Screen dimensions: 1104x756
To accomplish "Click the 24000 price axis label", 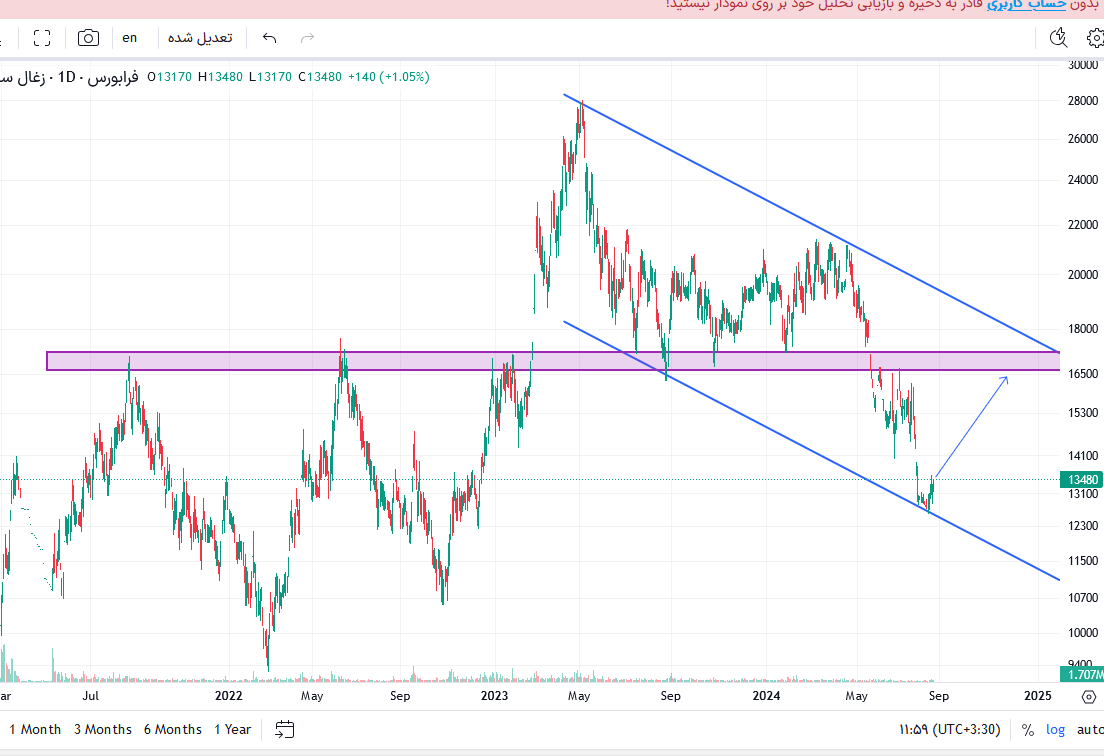I will coord(1083,179).
